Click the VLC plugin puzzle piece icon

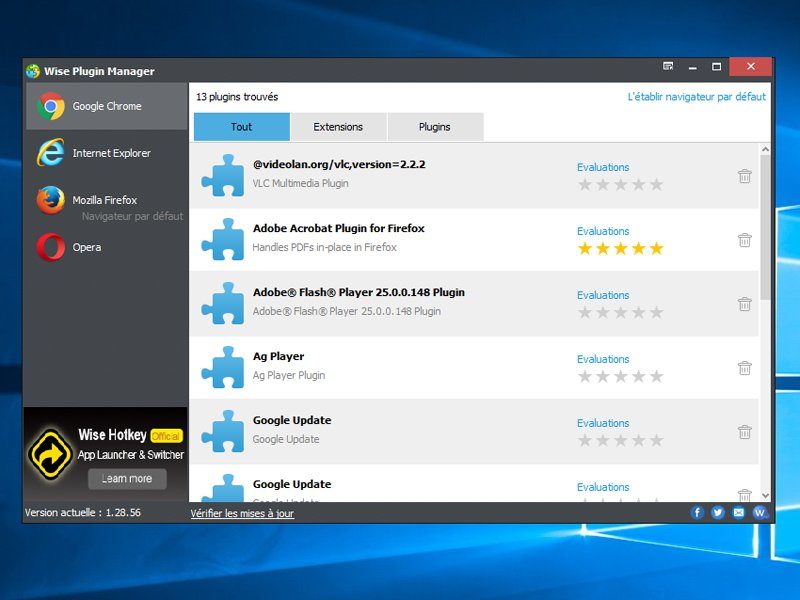point(223,176)
